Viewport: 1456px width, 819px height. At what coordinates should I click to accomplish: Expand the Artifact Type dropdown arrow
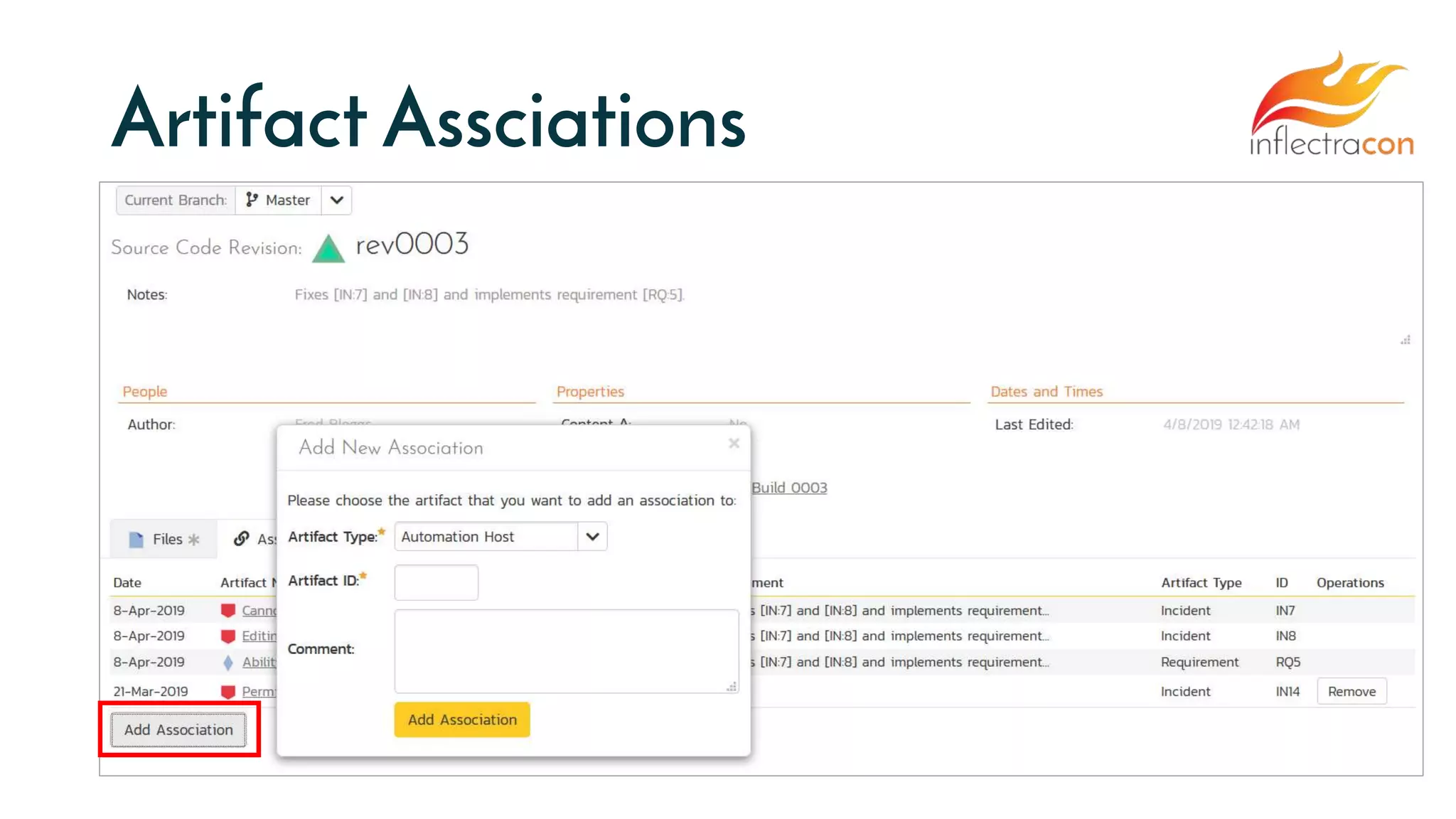(592, 537)
